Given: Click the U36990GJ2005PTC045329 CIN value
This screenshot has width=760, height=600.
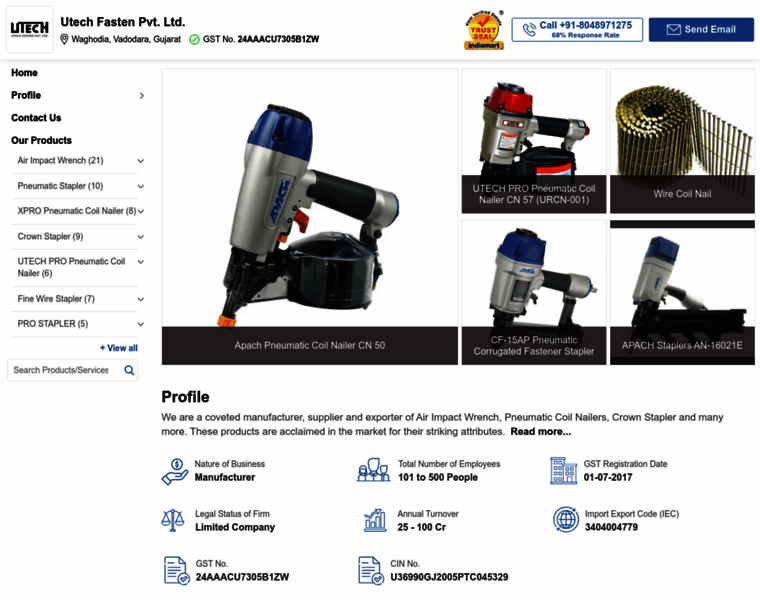Looking at the screenshot, I should coord(449,577).
